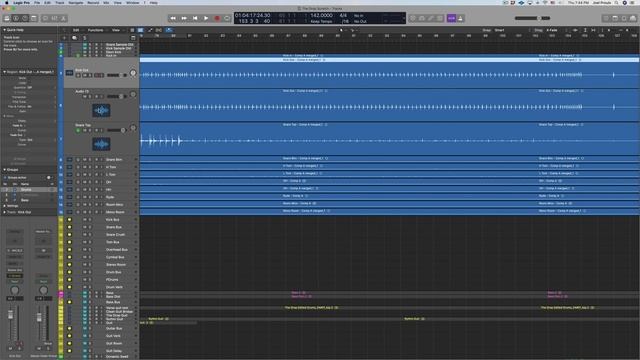Image resolution: width=640 pixels, height=360 pixels.
Task: Show the Toolbar via control bar button
Action: tap(34, 18)
